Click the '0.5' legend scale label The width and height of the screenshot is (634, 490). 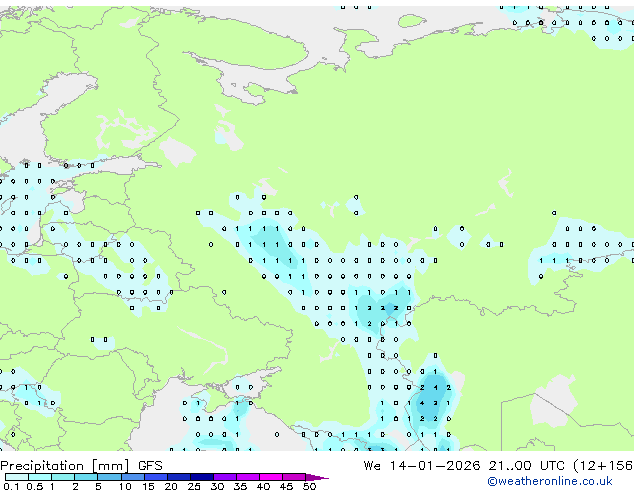tap(35, 486)
